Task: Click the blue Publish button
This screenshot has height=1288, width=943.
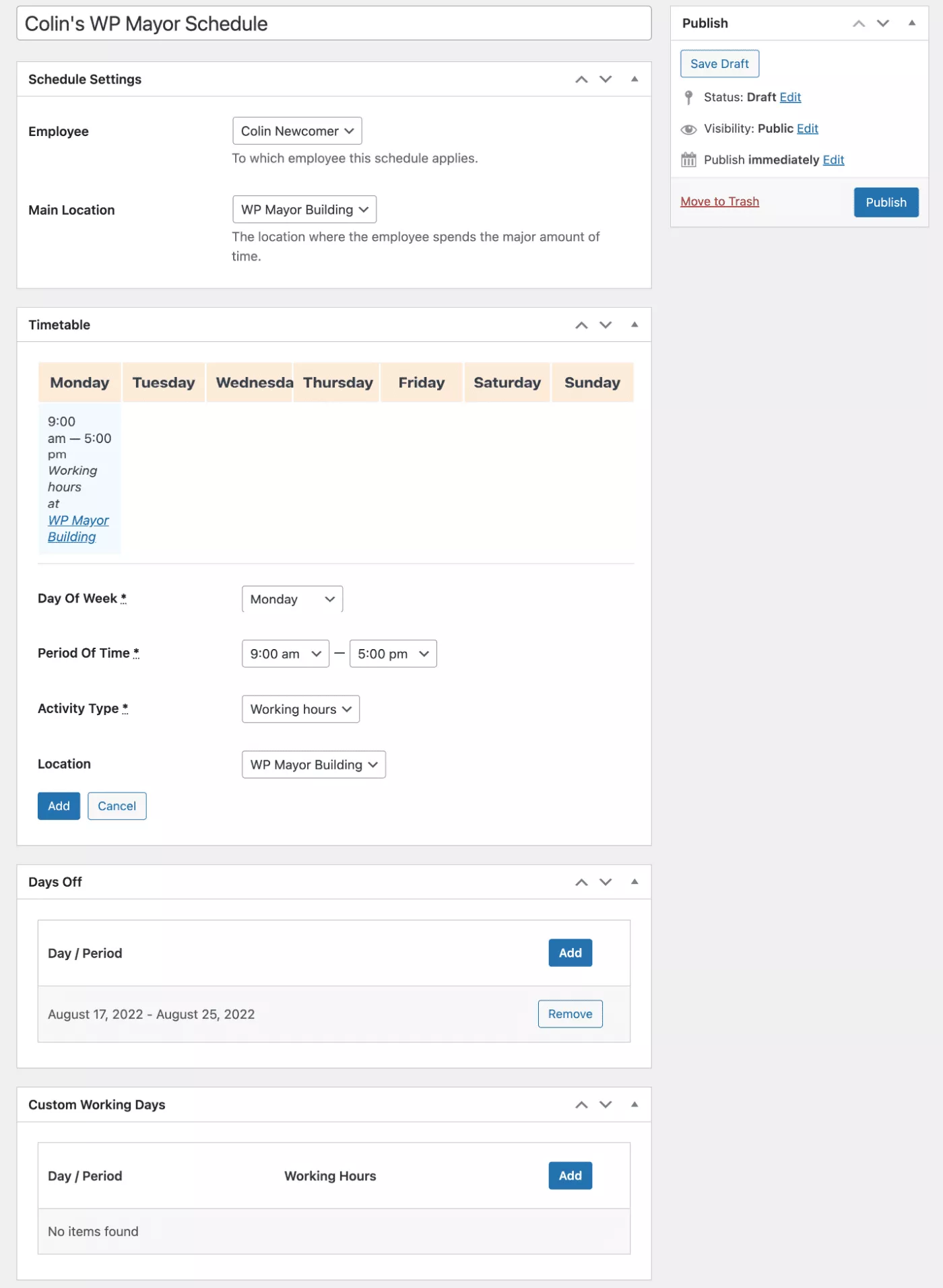Action: pyautogui.click(x=886, y=203)
